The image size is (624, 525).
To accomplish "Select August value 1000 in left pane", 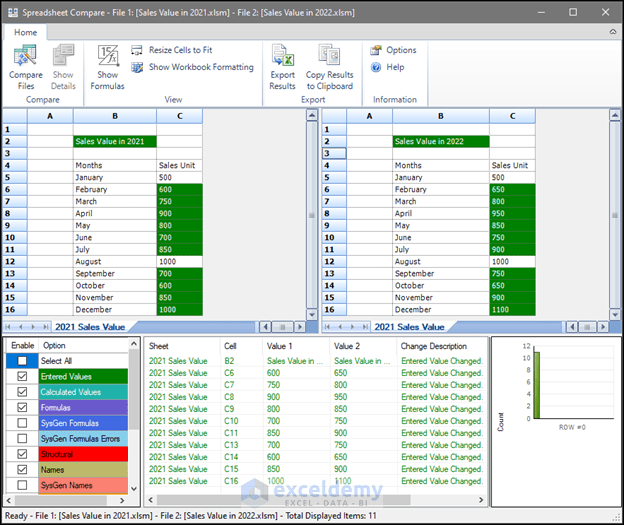I will pyautogui.click(x=179, y=262).
